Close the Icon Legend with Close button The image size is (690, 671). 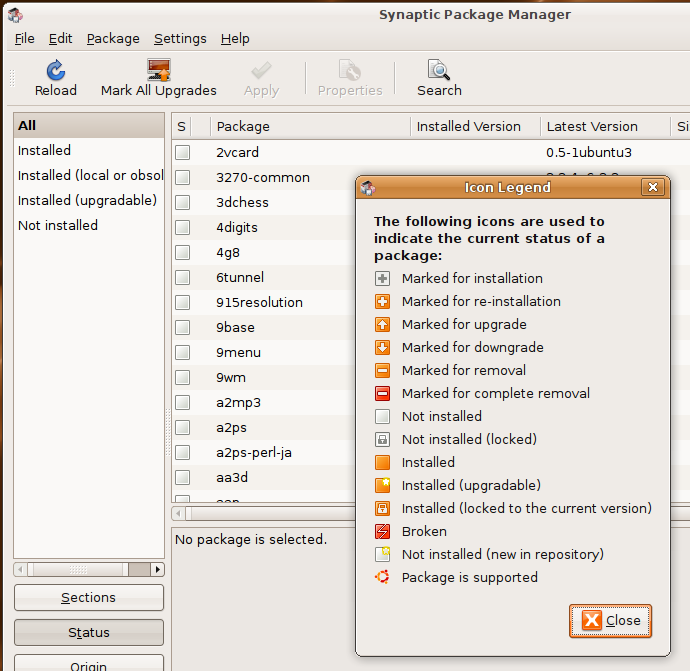[610, 621]
